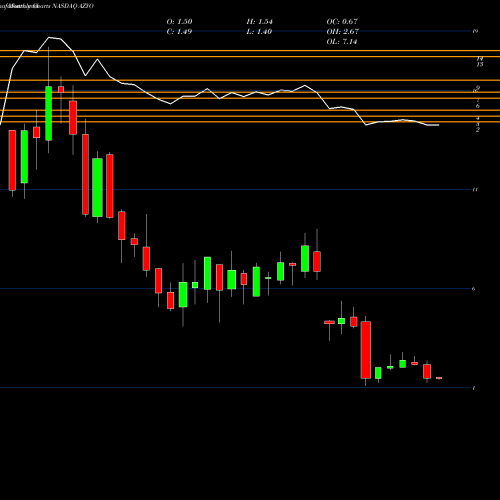500x500 pixels.
Task: Select the open price O: 1.50
Action: [x=179, y=22]
